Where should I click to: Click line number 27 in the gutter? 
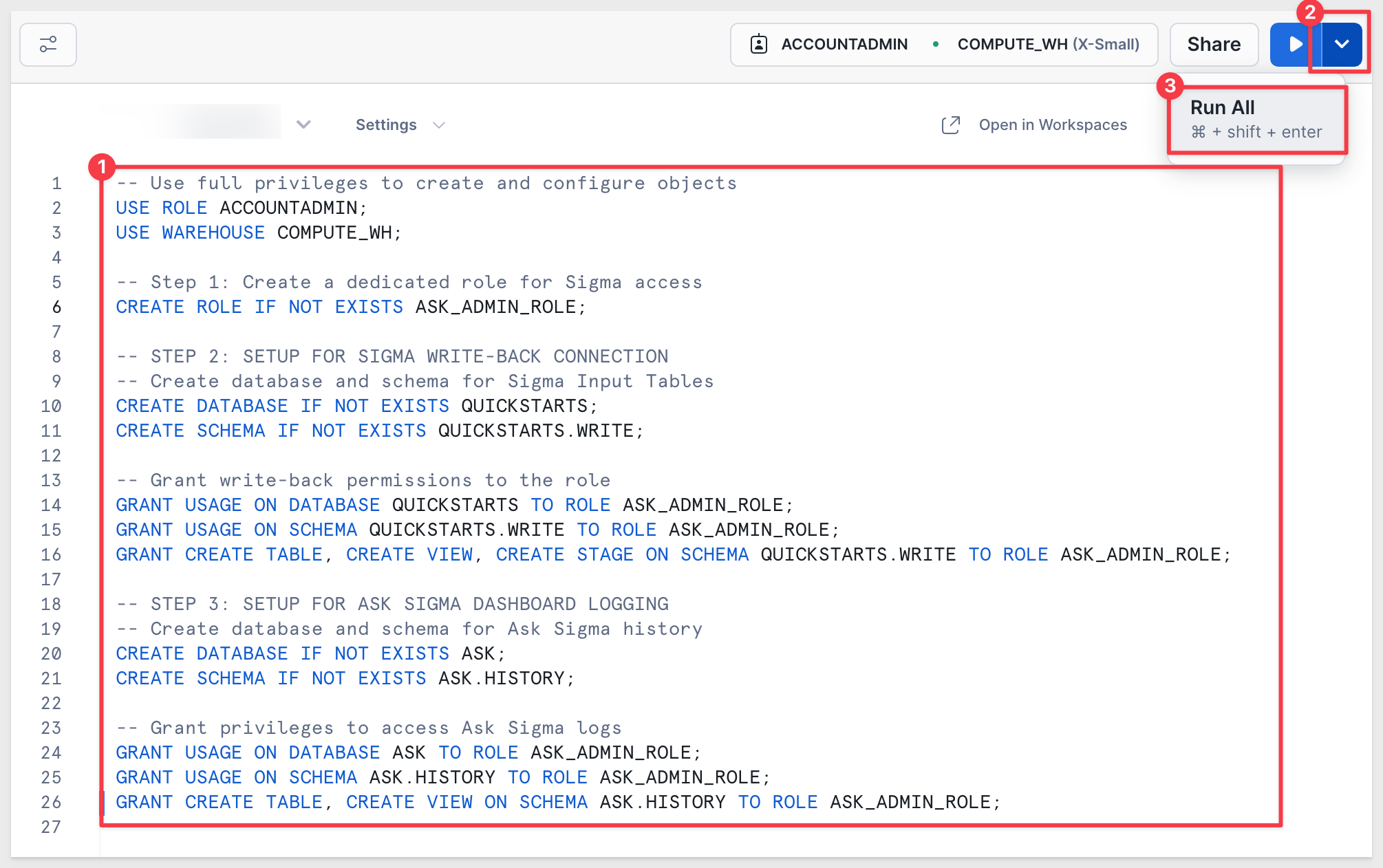tap(51, 827)
